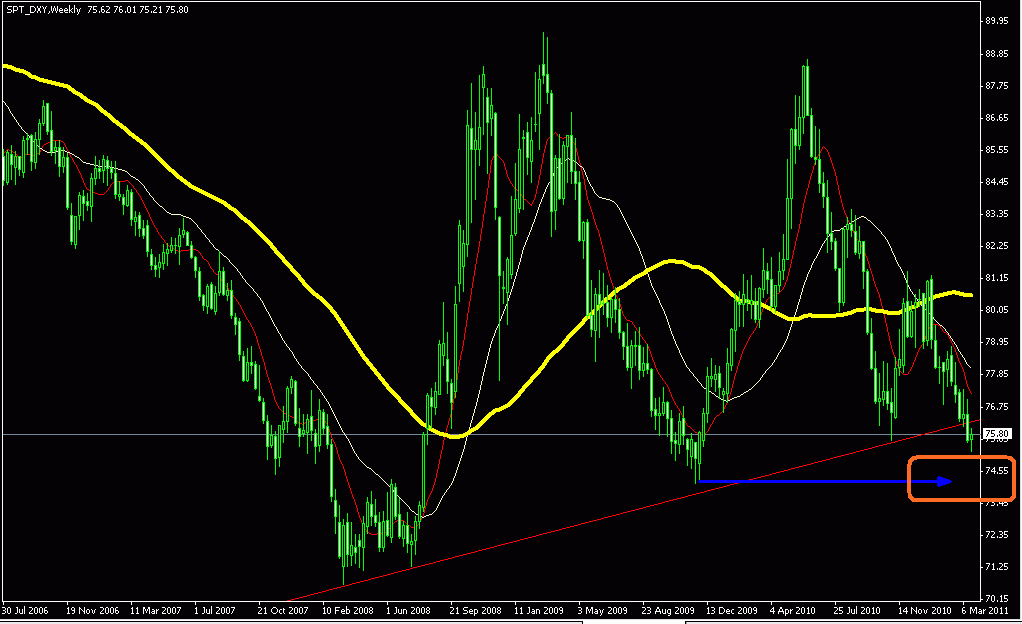Click the 23 Aug 2009 date label
This screenshot has height=624, width=1022.
pos(667,610)
